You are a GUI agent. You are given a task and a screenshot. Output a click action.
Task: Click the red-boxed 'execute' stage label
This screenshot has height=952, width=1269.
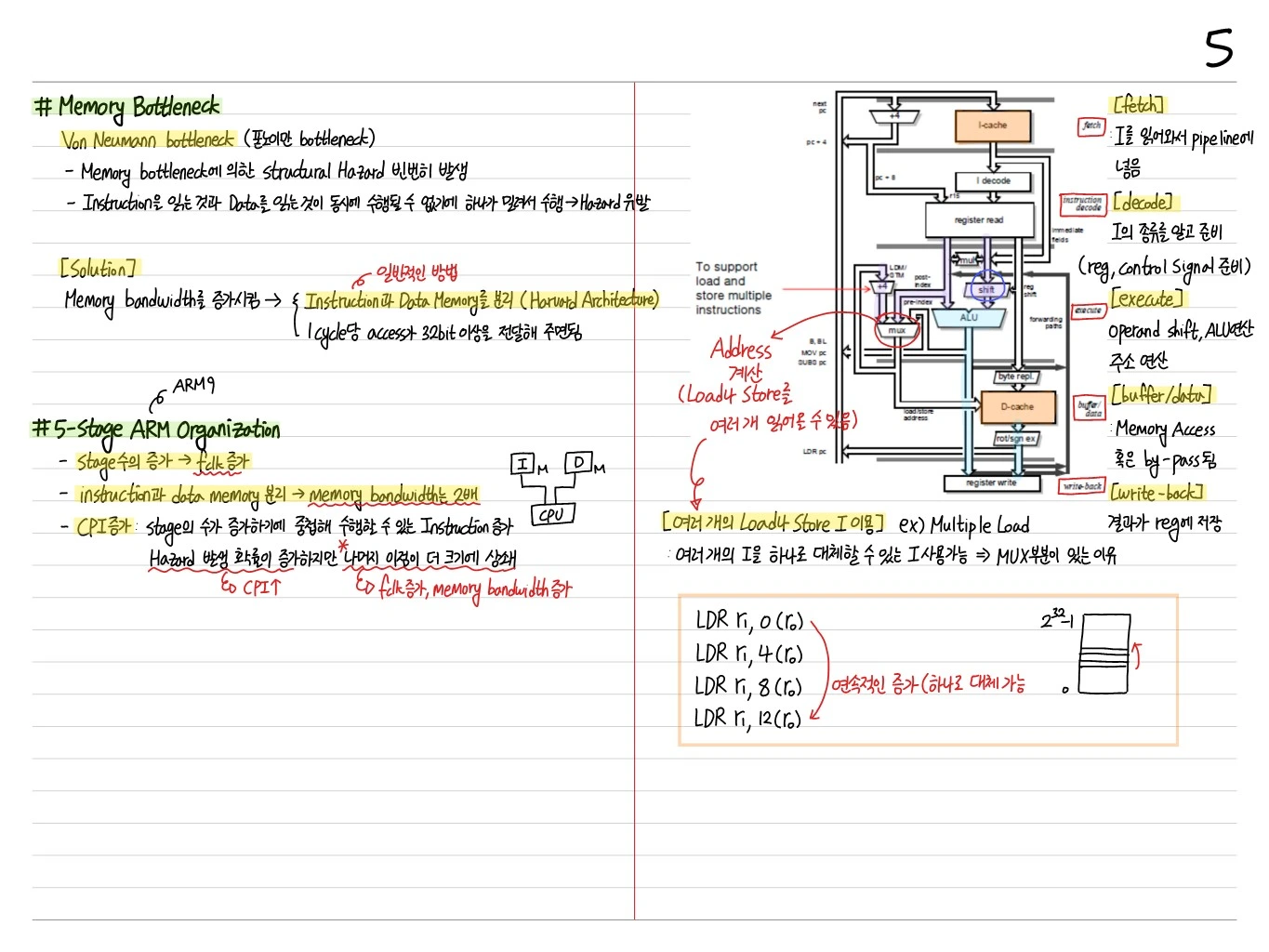click(1088, 311)
